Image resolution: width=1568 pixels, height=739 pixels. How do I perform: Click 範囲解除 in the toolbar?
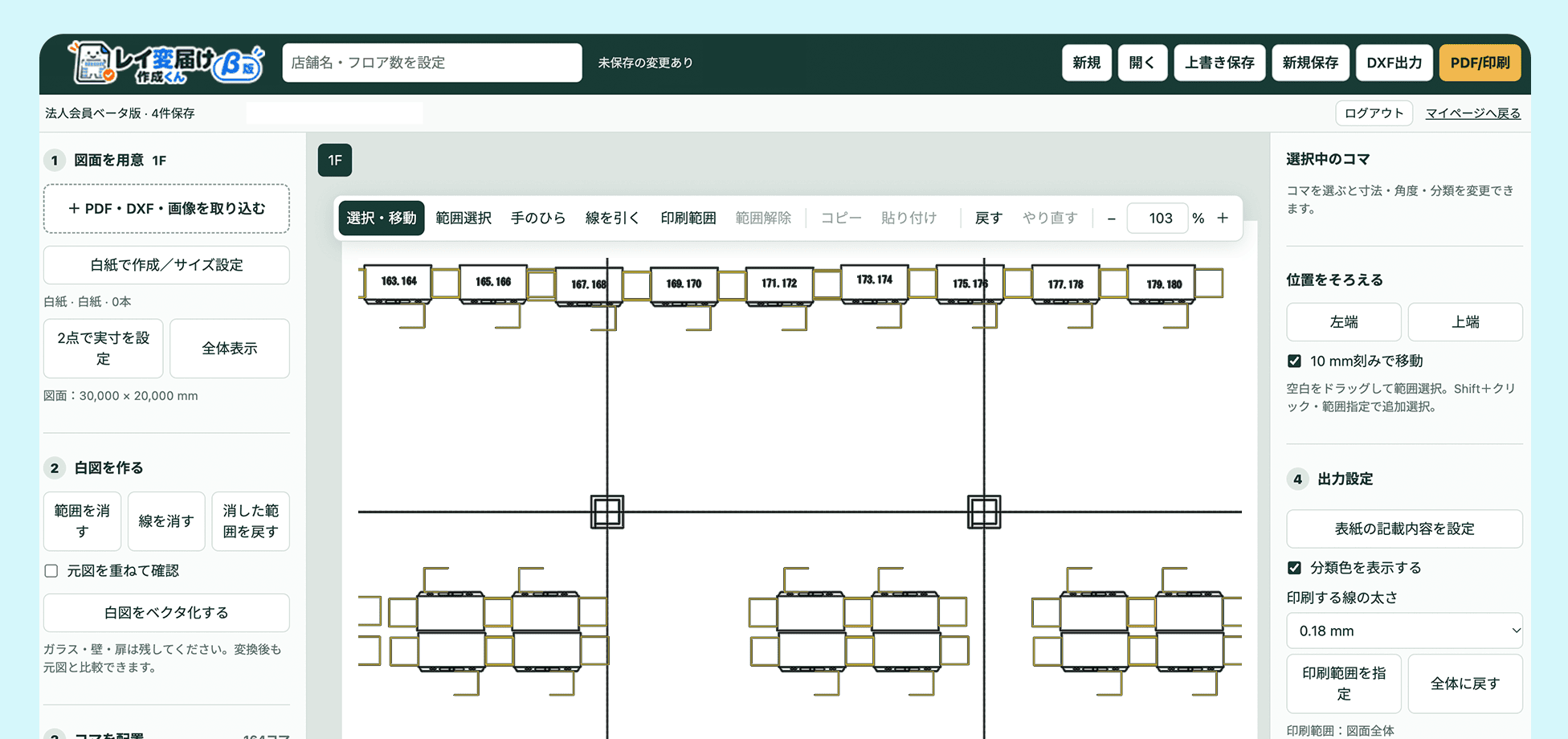pyautogui.click(x=763, y=218)
